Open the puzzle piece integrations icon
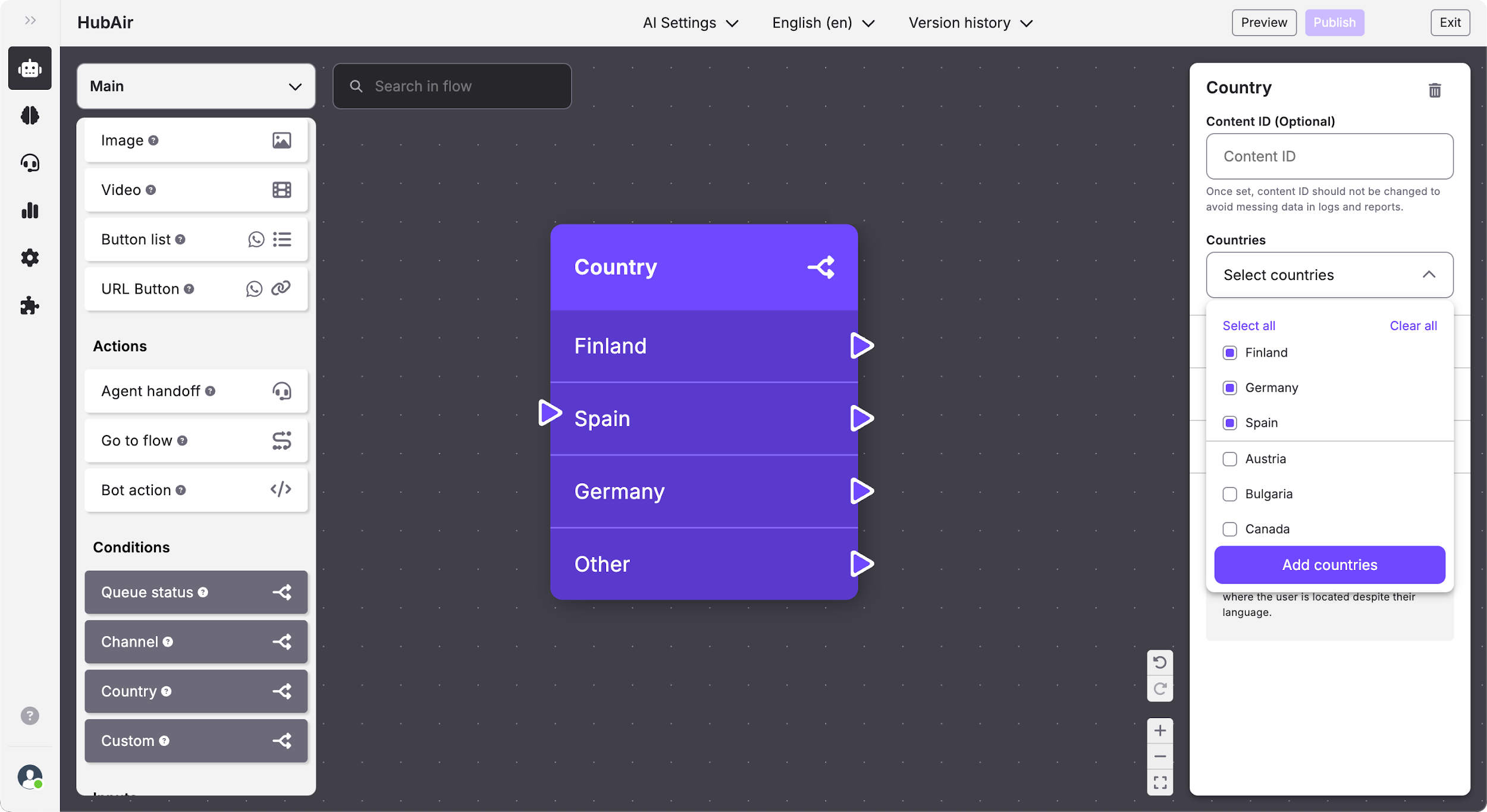 tap(30, 306)
